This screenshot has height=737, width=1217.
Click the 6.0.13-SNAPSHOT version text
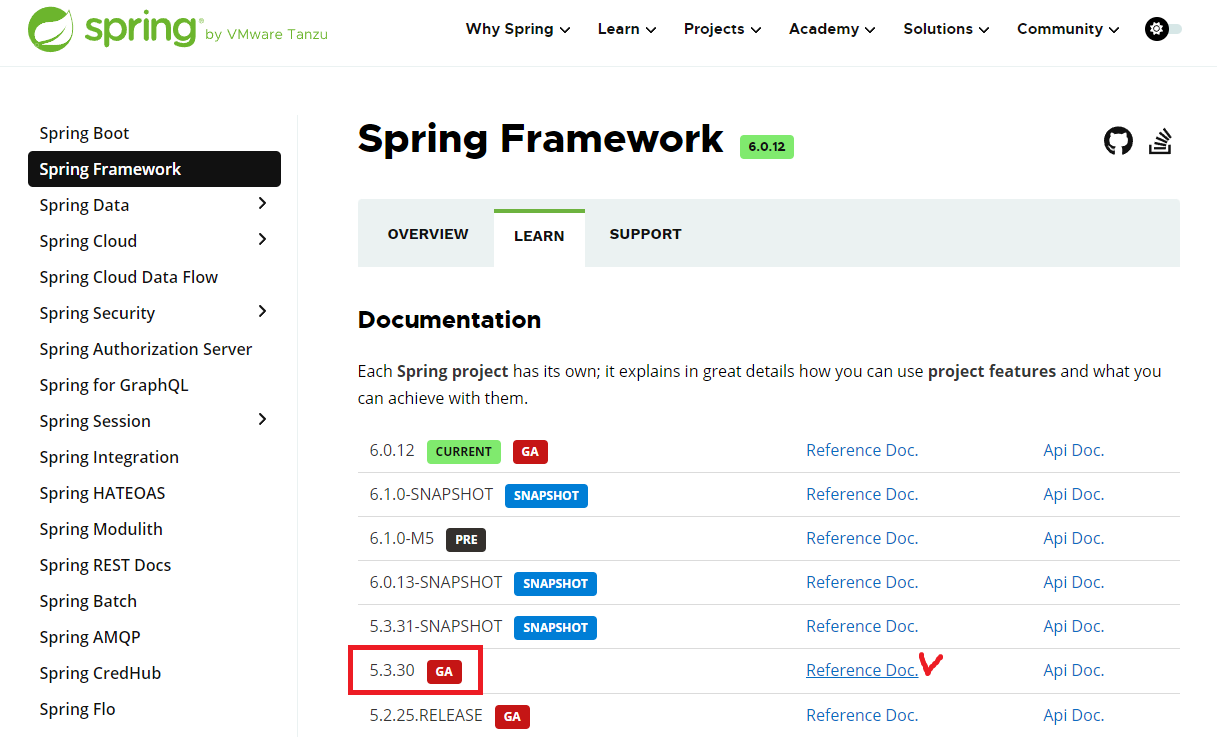pos(436,582)
